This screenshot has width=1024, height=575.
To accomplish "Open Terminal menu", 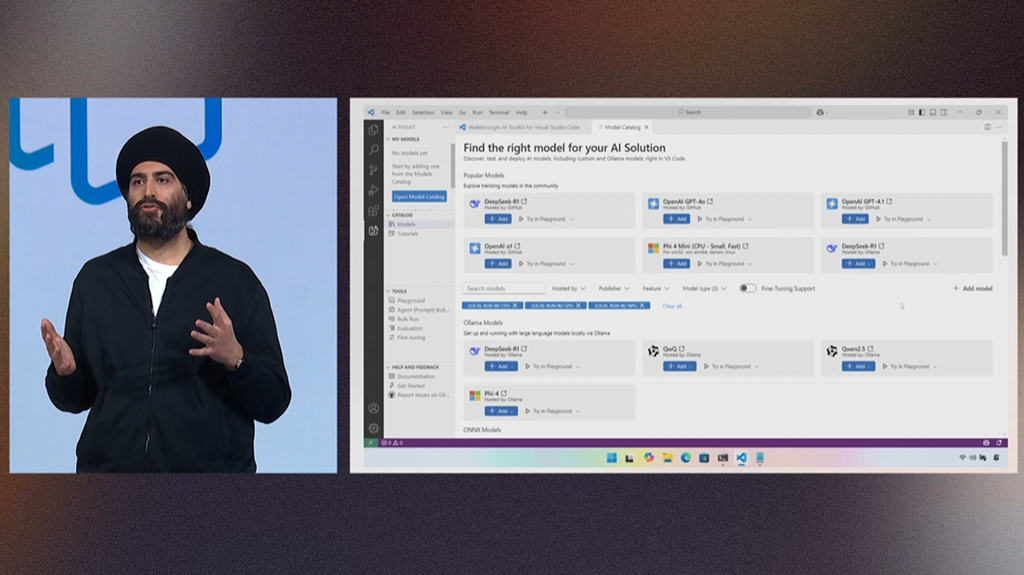I will pos(499,112).
